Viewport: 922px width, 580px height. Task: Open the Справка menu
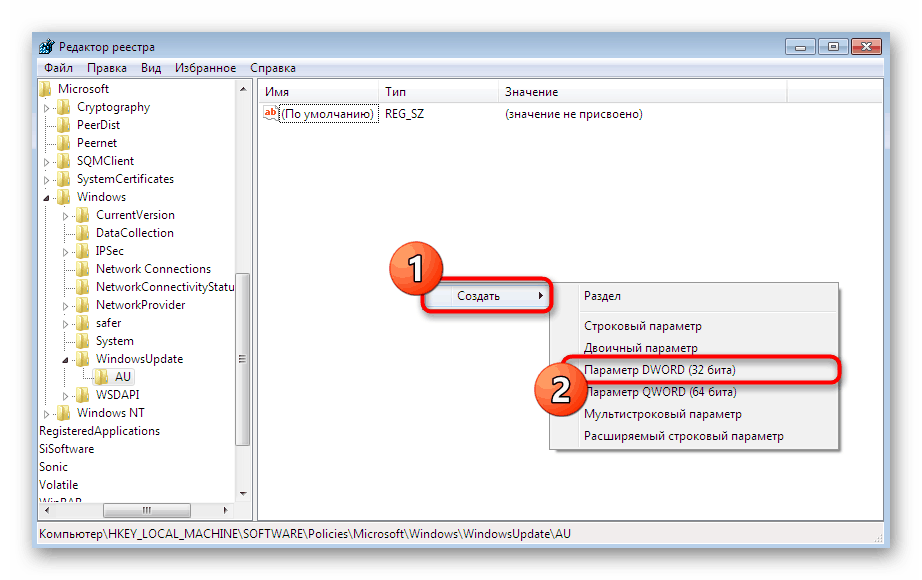click(273, 68)
